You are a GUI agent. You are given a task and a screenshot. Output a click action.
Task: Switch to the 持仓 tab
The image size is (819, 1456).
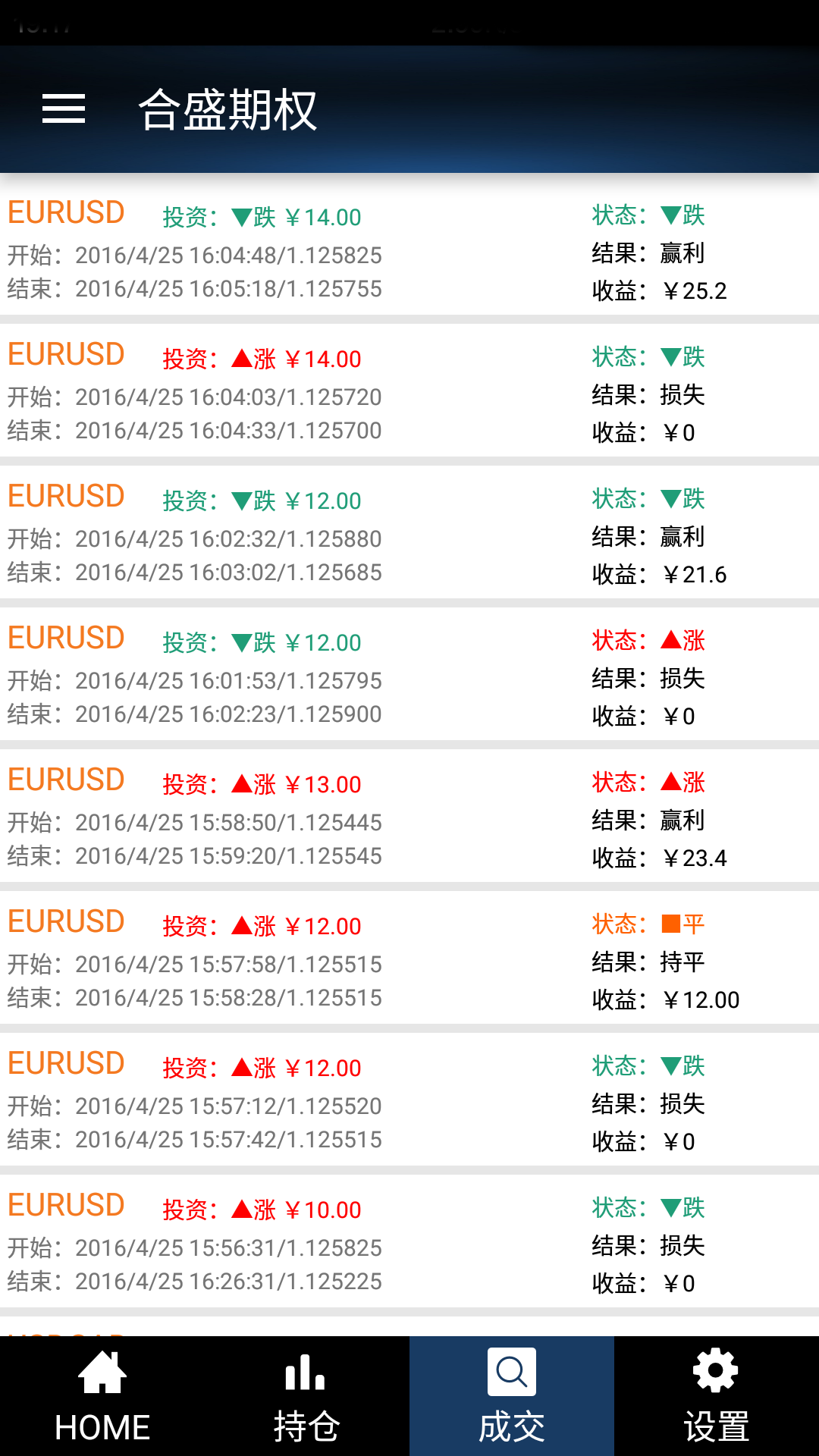pos(307,1396)
